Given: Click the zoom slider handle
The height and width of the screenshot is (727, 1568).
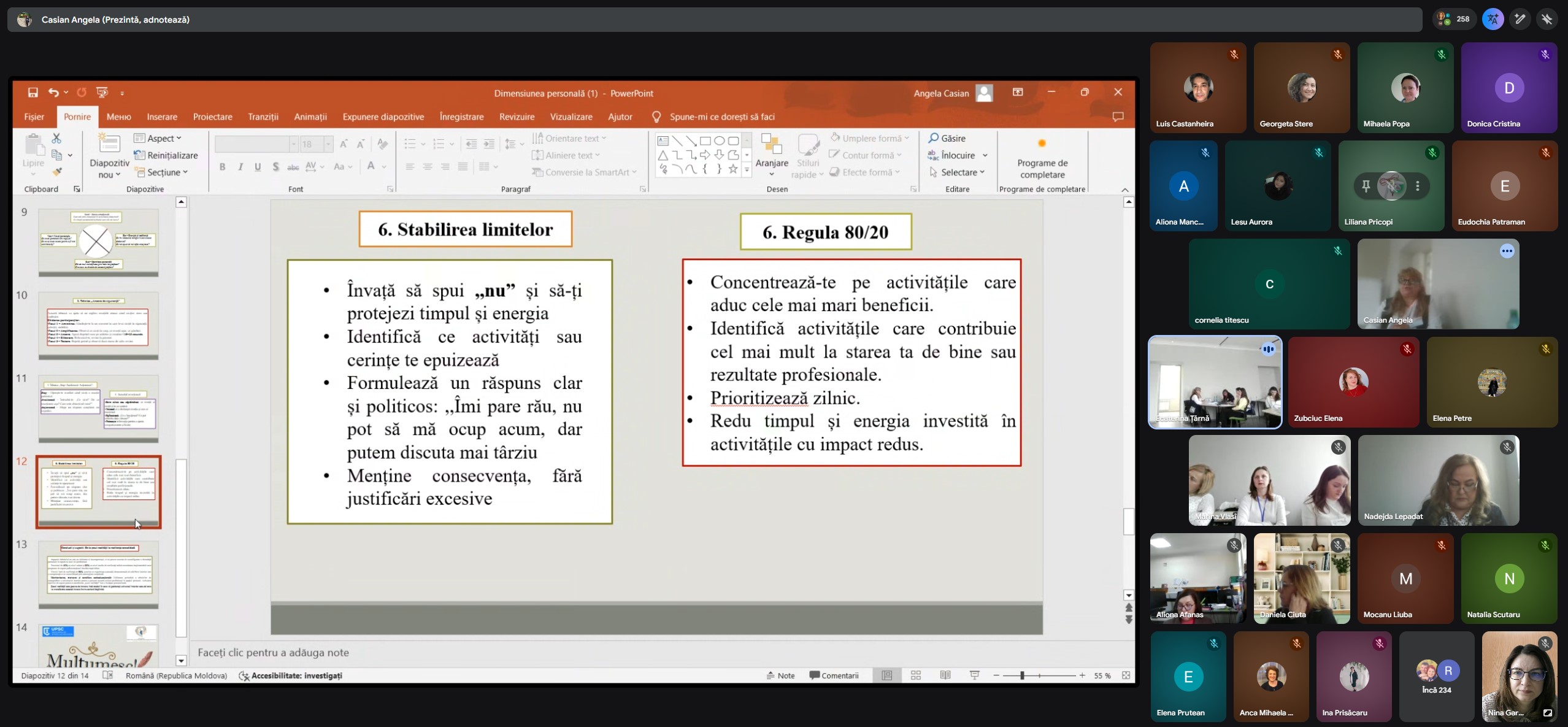Looking at the screenshot, I should (x=1022, y=675).
